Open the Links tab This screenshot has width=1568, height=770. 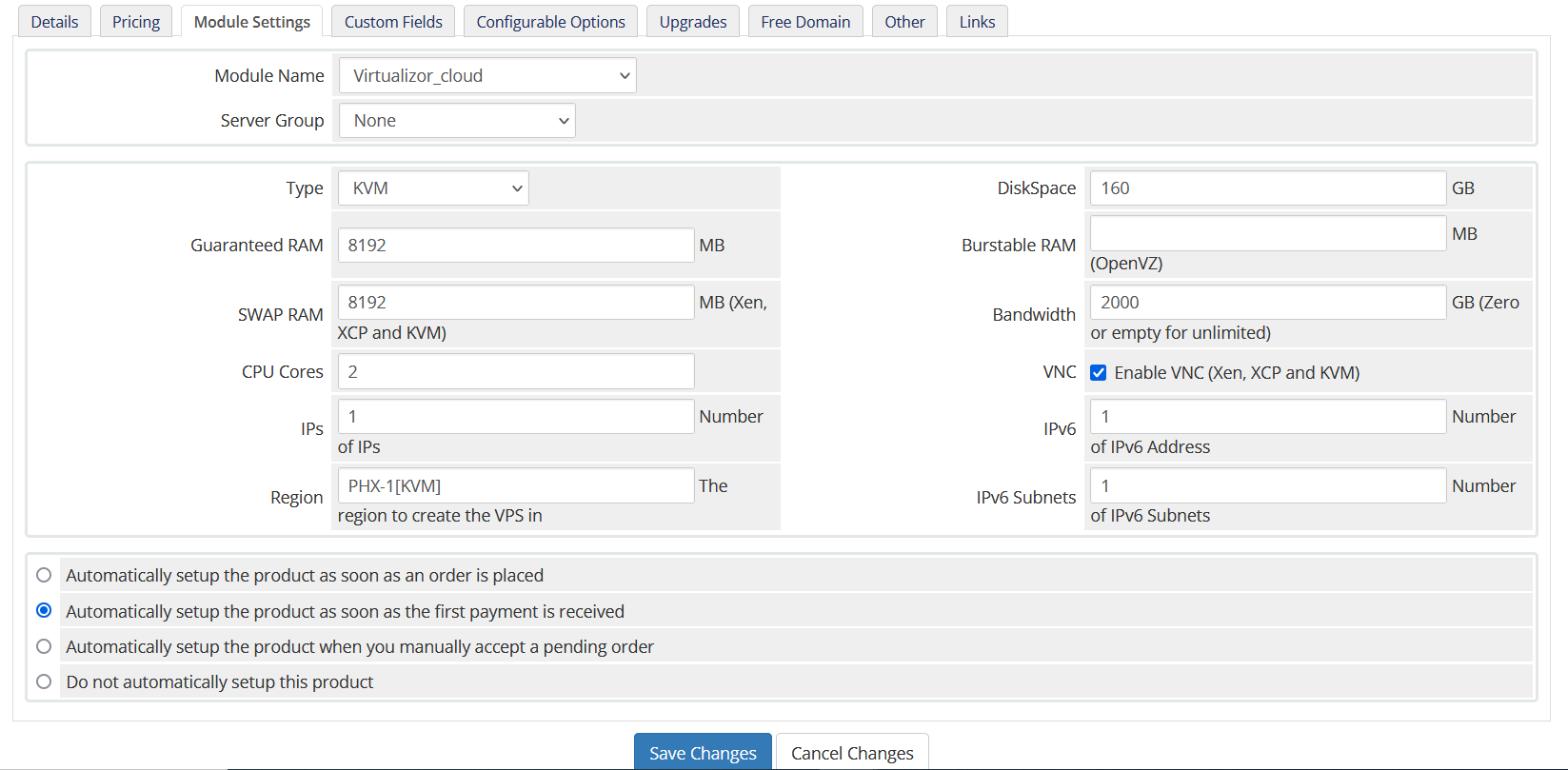click(x=977, y=21)
